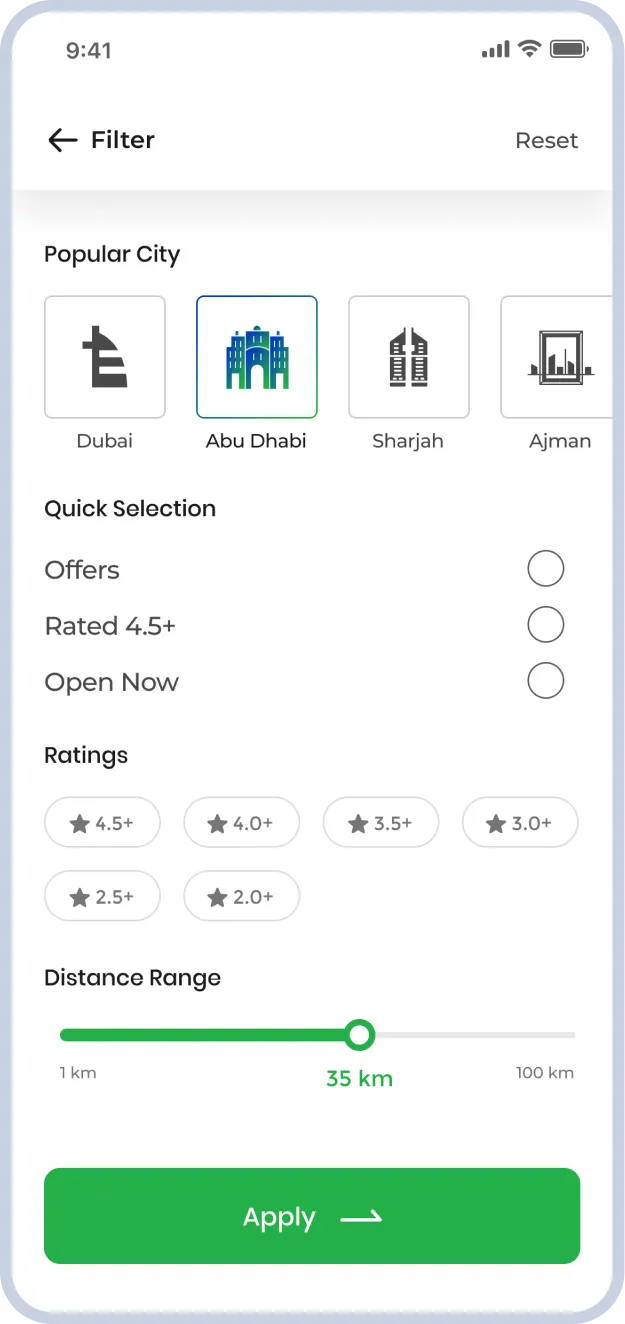The height and width of the screenshot is (1324, 625).
Task: Select the Ajman city icon
Action: tap(558, 357)
